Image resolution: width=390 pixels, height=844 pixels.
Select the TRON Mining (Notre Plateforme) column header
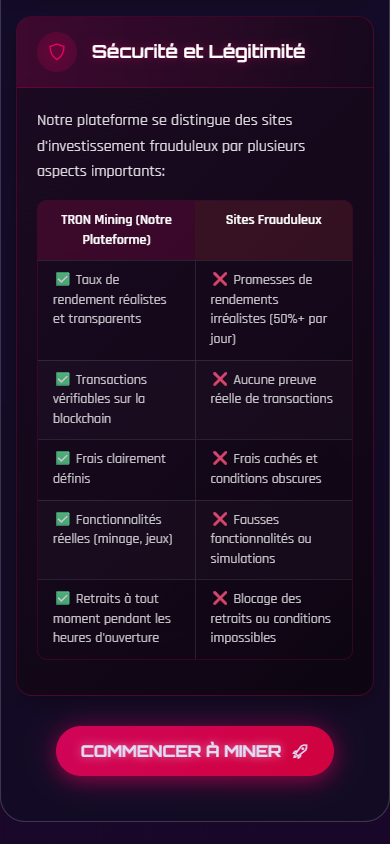point(117,230)
